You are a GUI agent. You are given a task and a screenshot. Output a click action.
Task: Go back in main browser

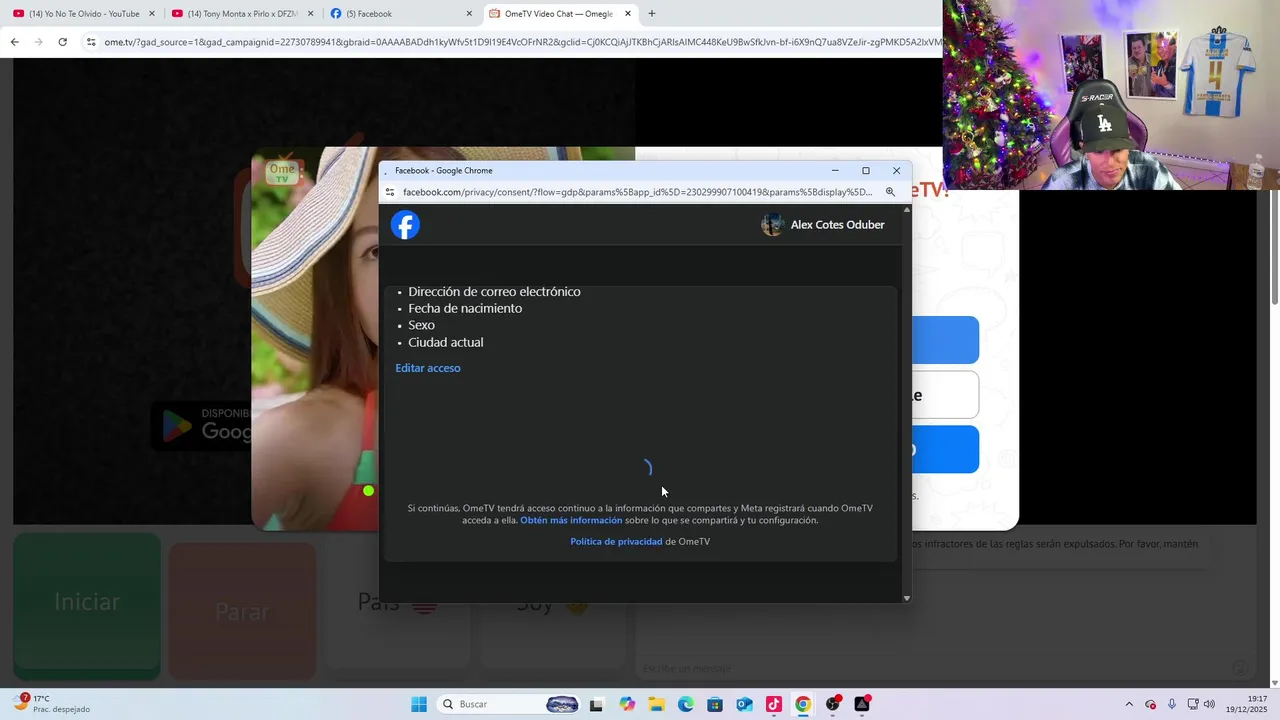[14, 42]
